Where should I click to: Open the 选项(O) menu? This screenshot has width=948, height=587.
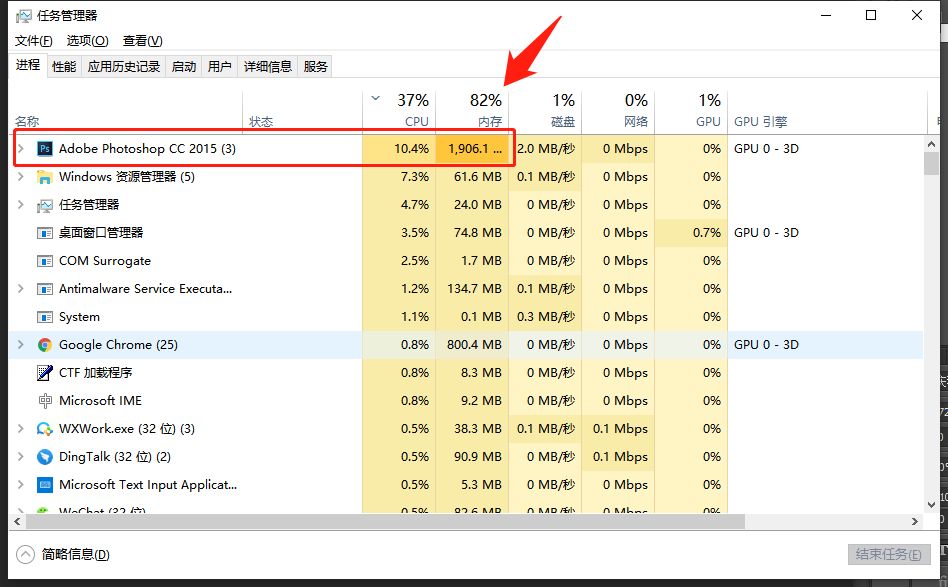click(88, 41)
